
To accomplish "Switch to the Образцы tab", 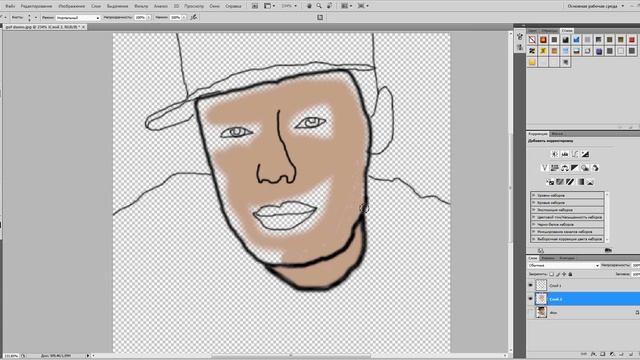I will tap(549, 31).
